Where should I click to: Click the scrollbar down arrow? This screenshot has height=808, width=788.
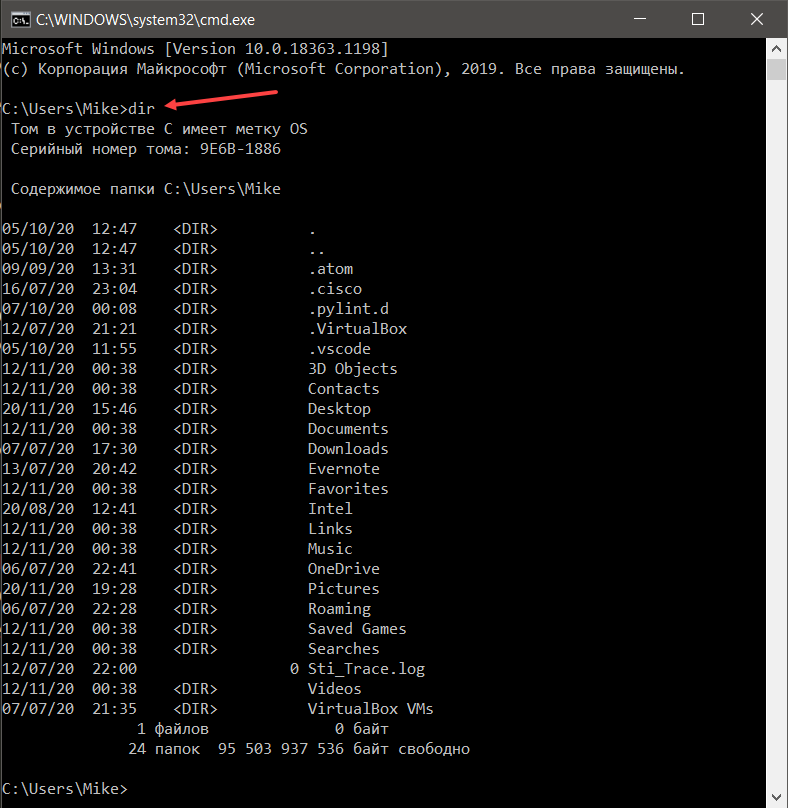tap(776, 797)
